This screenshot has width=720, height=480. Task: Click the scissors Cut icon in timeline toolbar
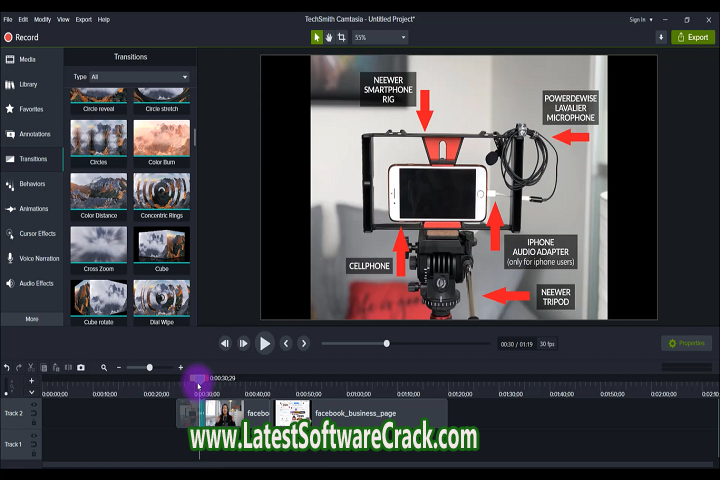pos(31,367)
